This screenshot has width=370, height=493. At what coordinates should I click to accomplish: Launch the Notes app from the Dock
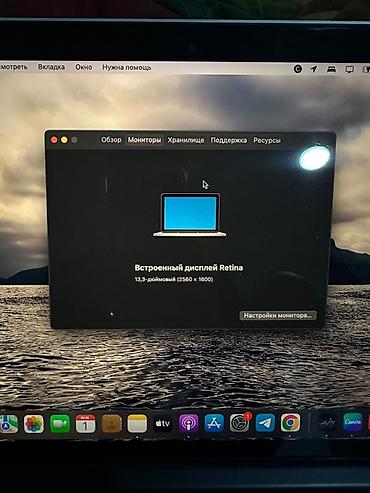click(137, 424)
